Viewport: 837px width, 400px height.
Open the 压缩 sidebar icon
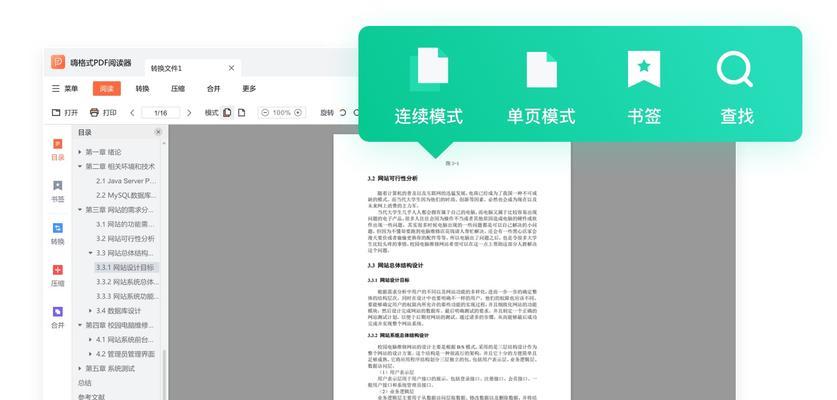point(58,270)
